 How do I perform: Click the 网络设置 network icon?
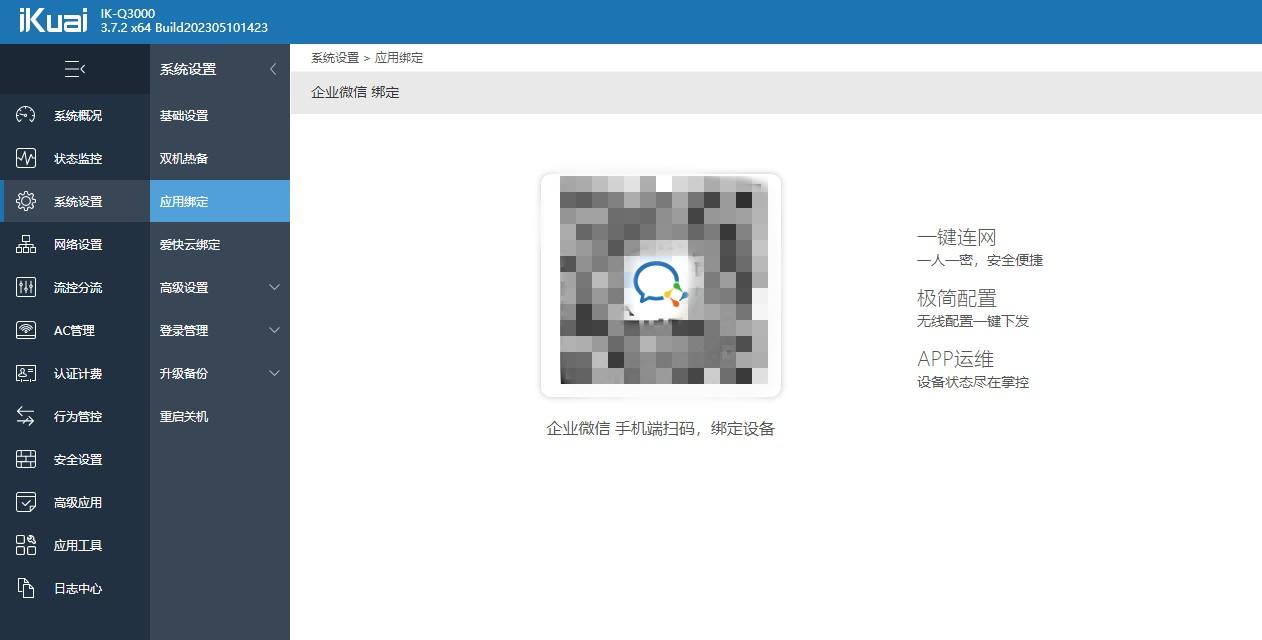[74, 244]
